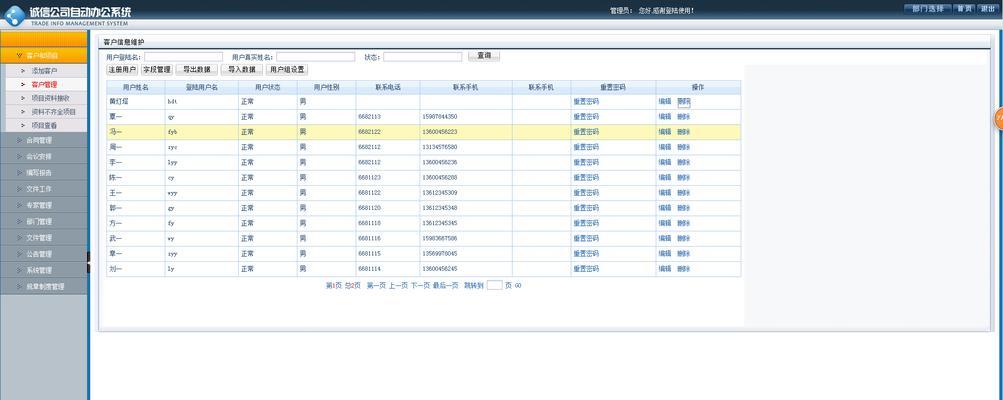
Task: Click the 导出数据 button
Action: pyautogui.click(x=197, y=70)
